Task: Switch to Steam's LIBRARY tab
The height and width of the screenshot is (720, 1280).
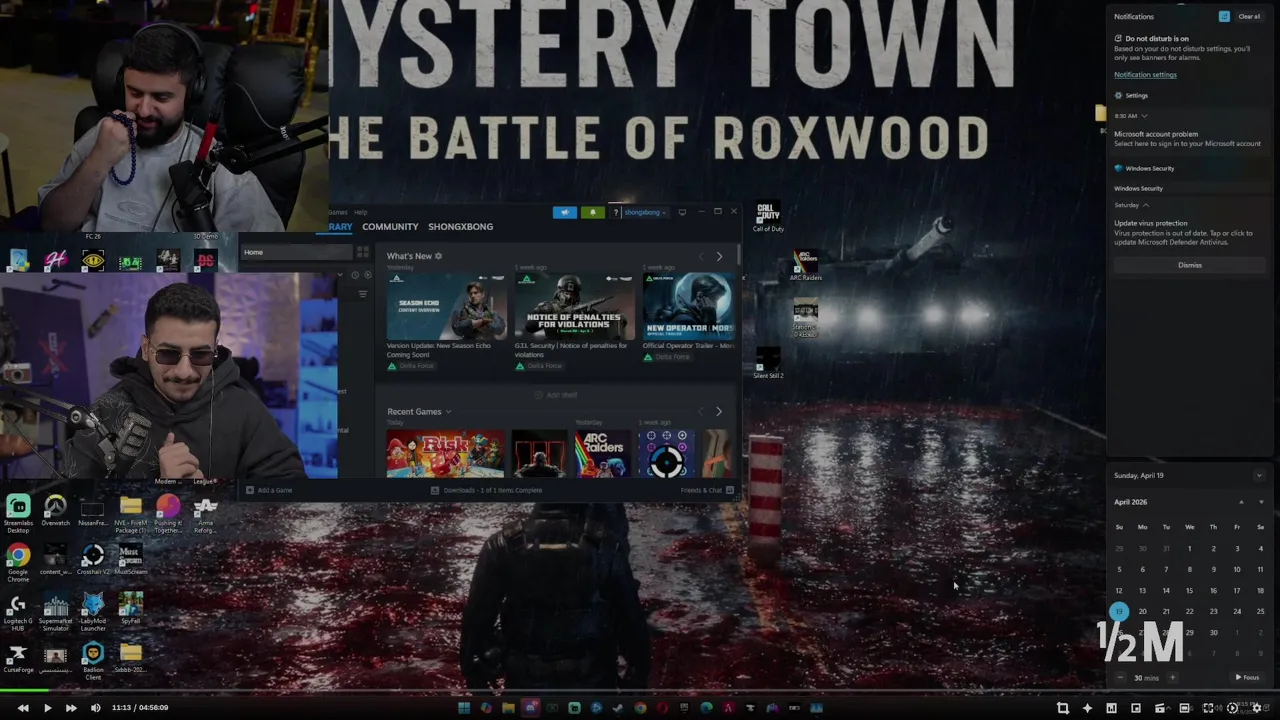Action: pyautogui.click(x=340, y=227)
